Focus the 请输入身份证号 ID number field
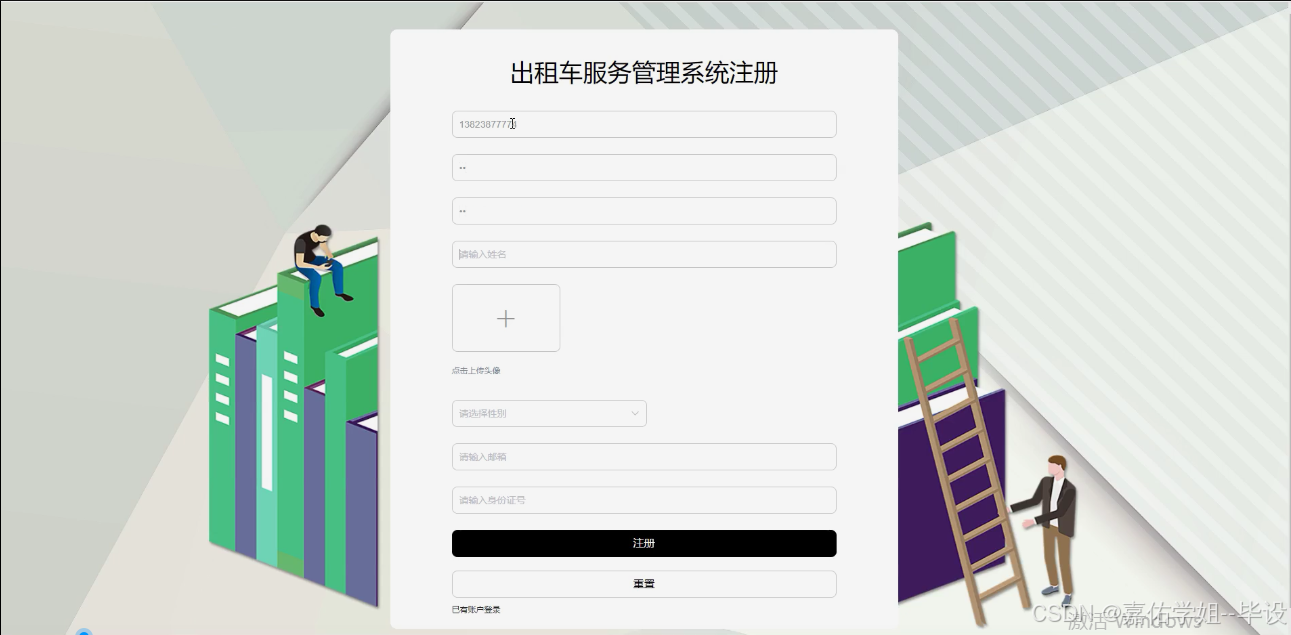Screen dimensions: 1291x635 click(x=644, y=500)
